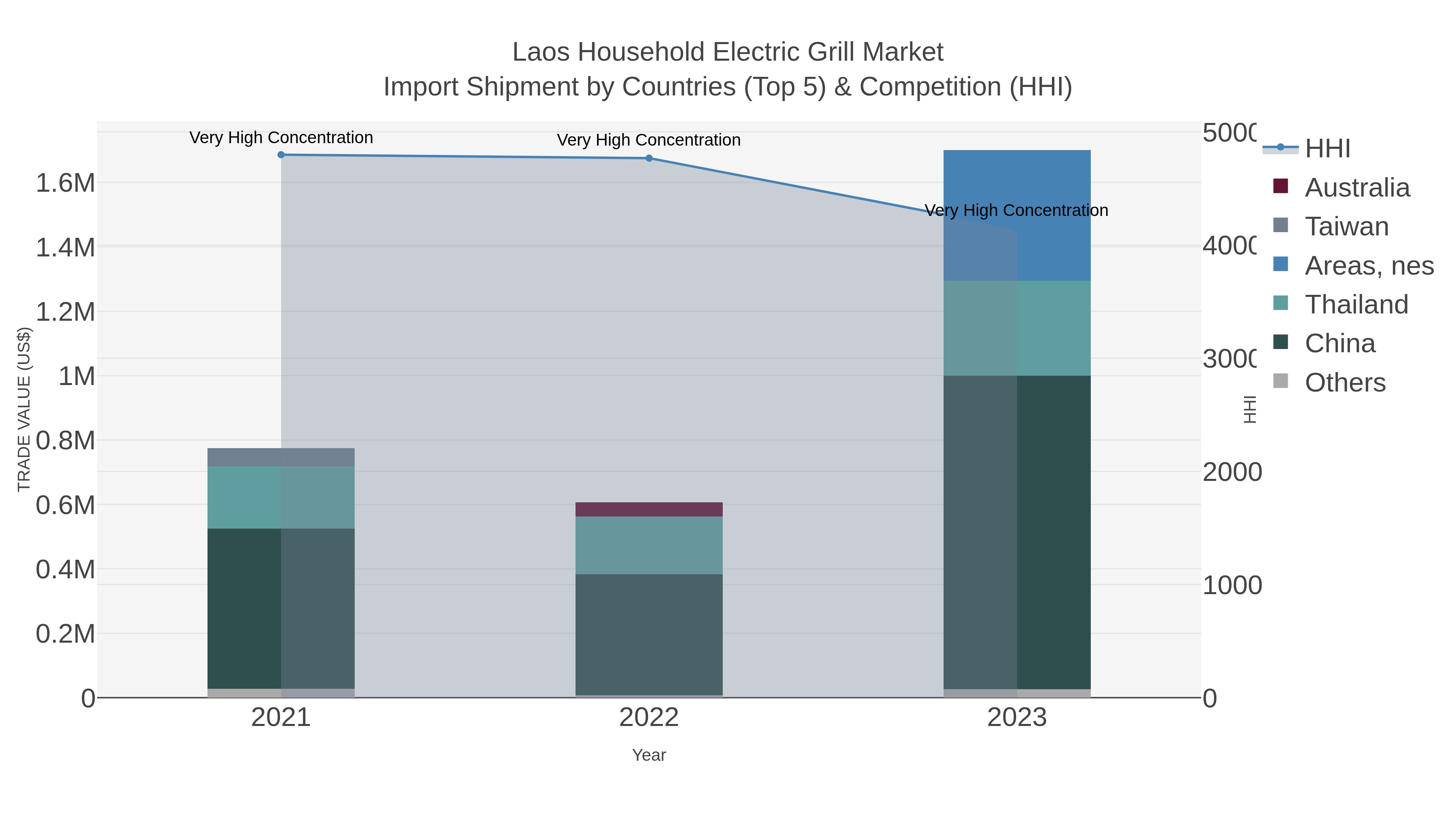The width and height of the screenshot is (1456, 819).
Task: Click the China dark green legend swatch
Action: tap(1280, 342)
